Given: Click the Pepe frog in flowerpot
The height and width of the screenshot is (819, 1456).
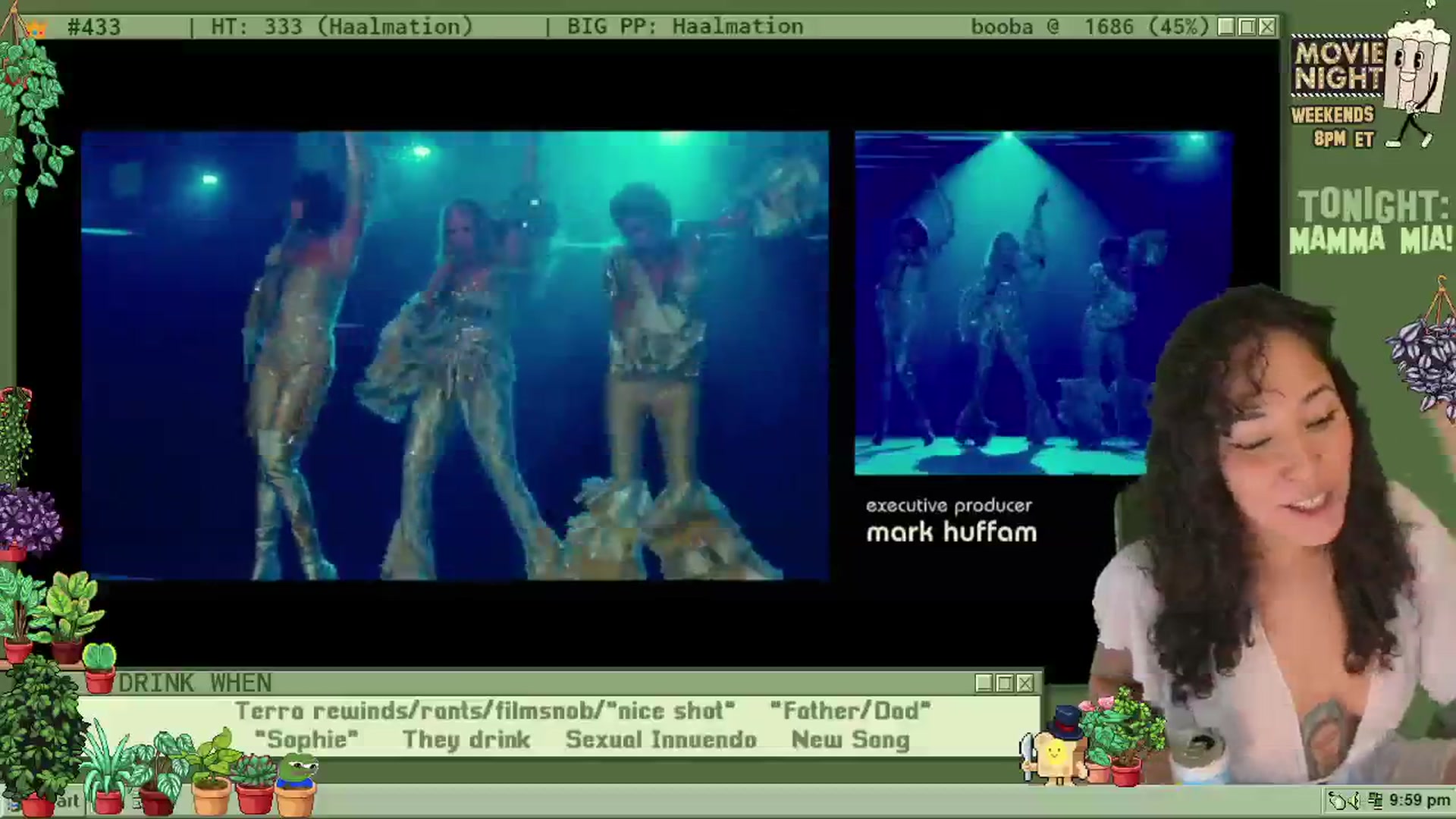Looking at the screenshot, I should tap(296, 785).
